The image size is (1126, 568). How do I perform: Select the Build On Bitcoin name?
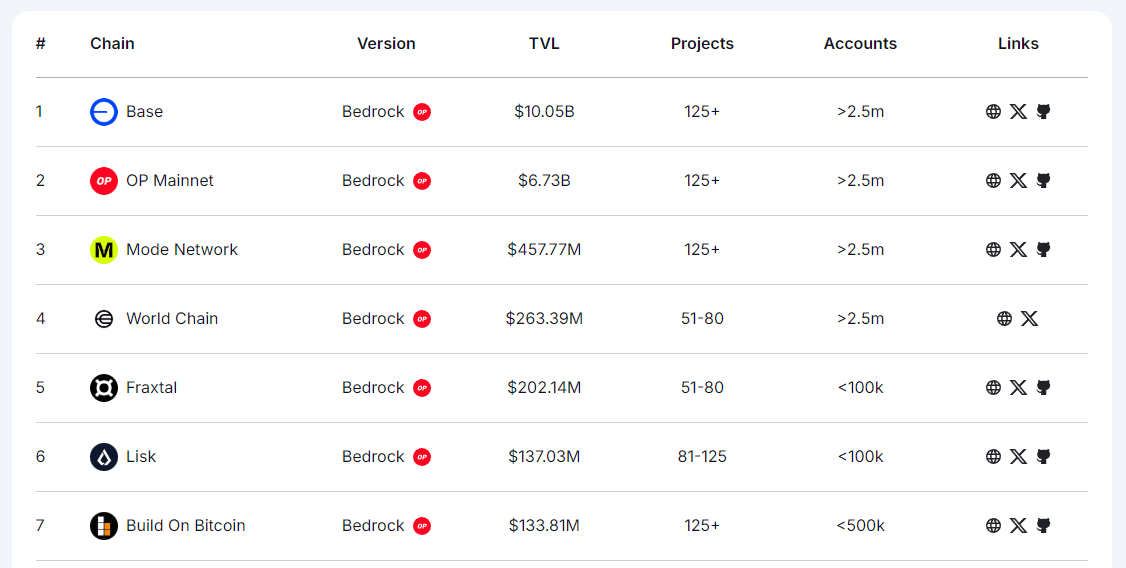(x=186, y=525)
